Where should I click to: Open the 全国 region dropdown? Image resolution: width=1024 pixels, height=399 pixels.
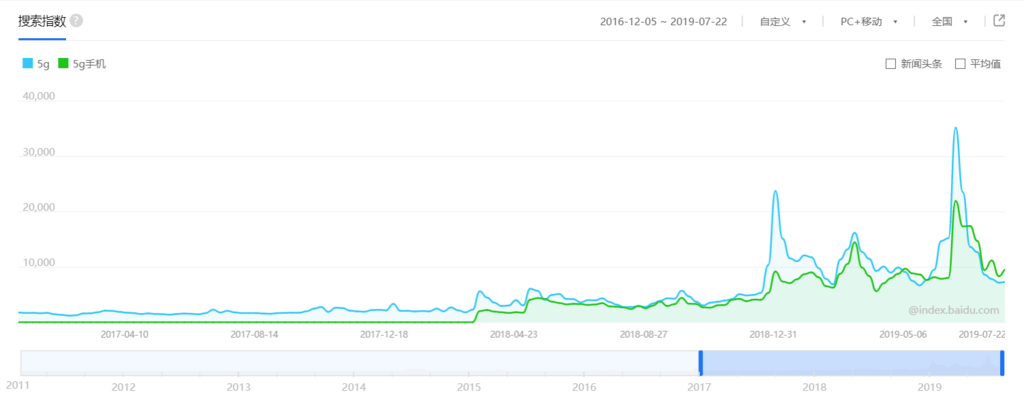click(x=950, y=22)
